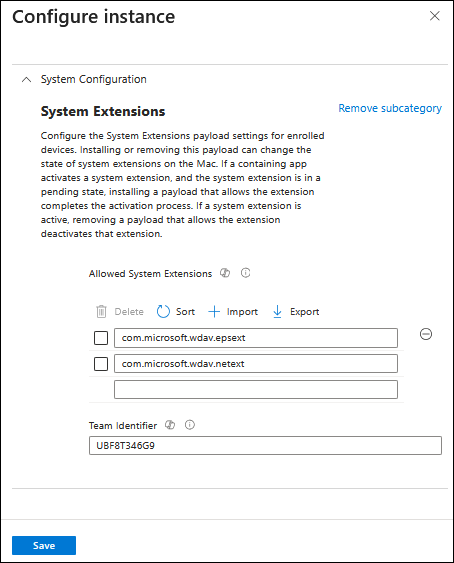
Task: Click the Import plus icon
Action: 214,311
